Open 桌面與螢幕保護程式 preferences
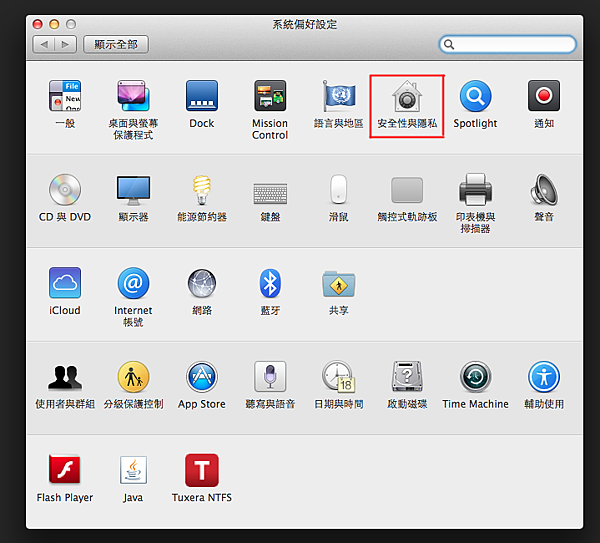Image resolution: width=600 pixels, height=543 pixels. click(133, 96)
